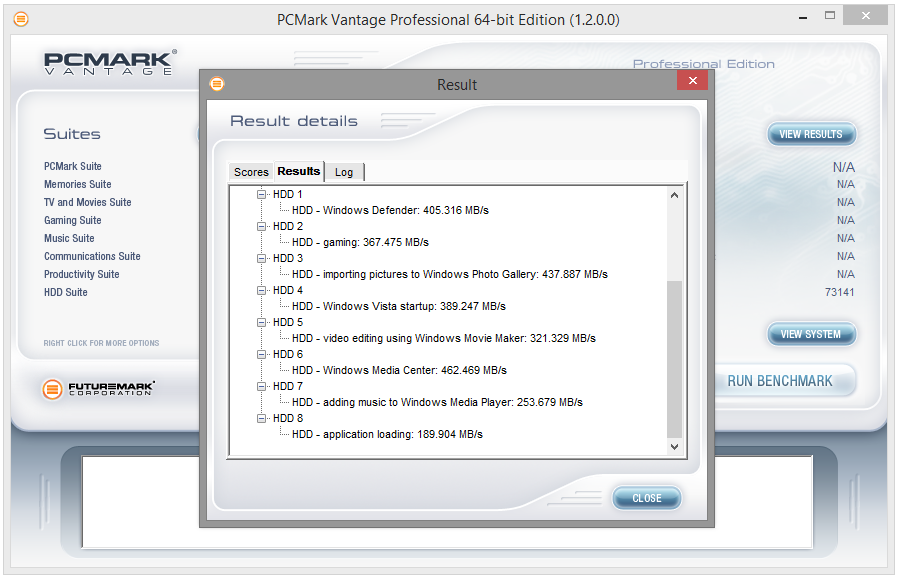Click the results list vertical scrollbar thumb
901x580 pixels.
675,360
